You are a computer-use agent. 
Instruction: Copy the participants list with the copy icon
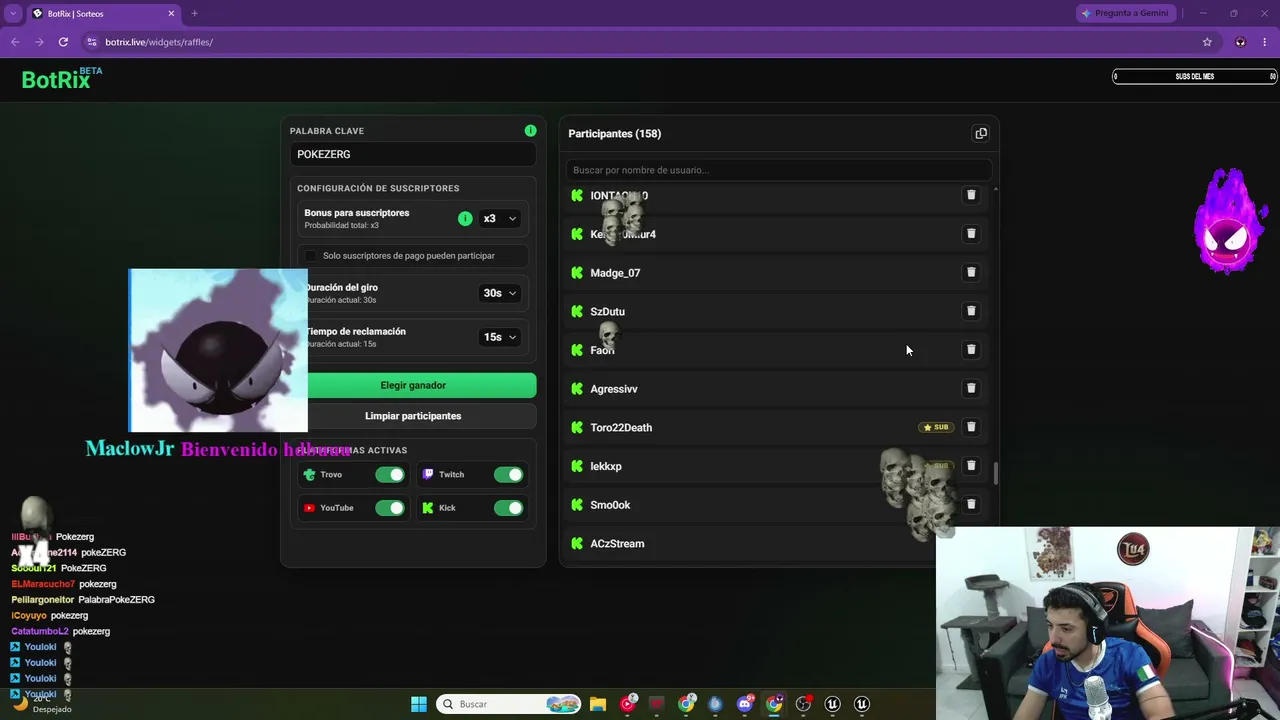point(981,134)
